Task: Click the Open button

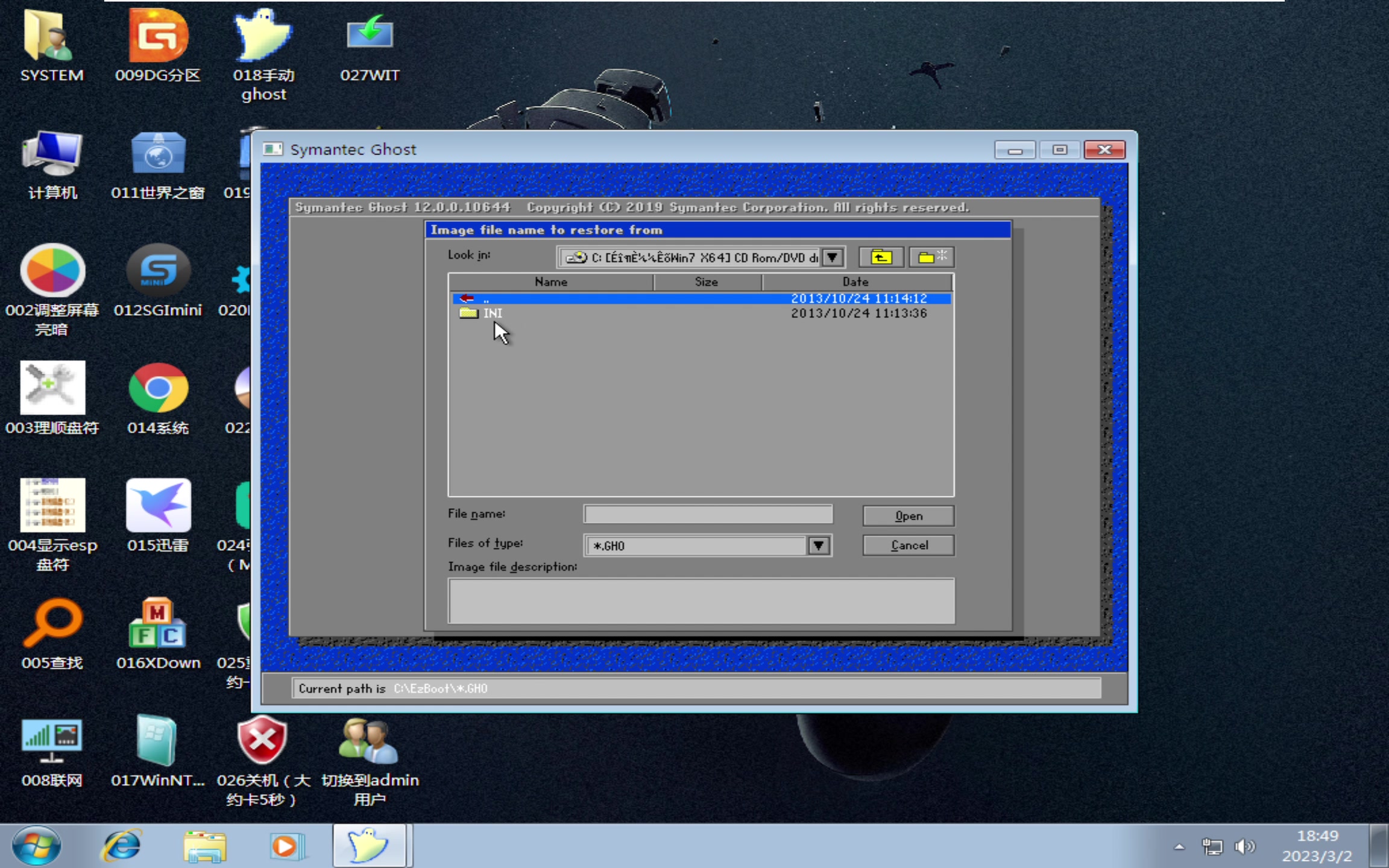Action: (908, 516)
